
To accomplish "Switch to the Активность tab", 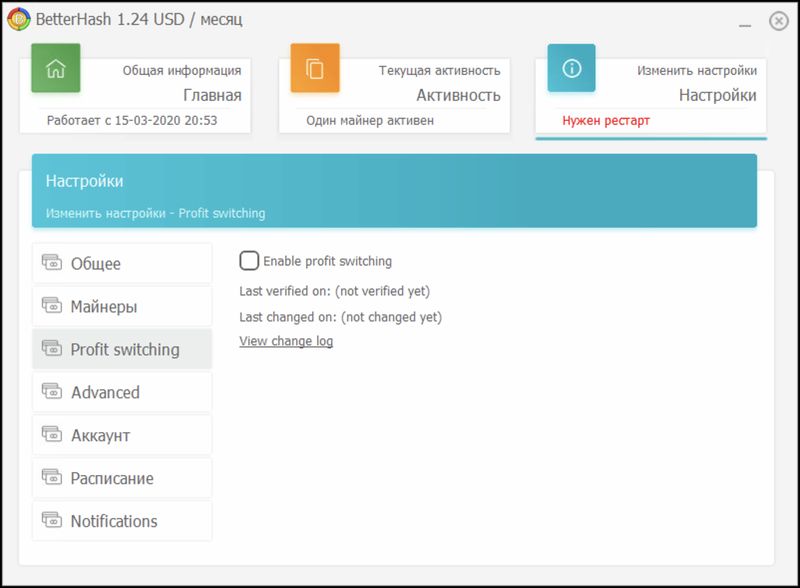I will point(458,96).
